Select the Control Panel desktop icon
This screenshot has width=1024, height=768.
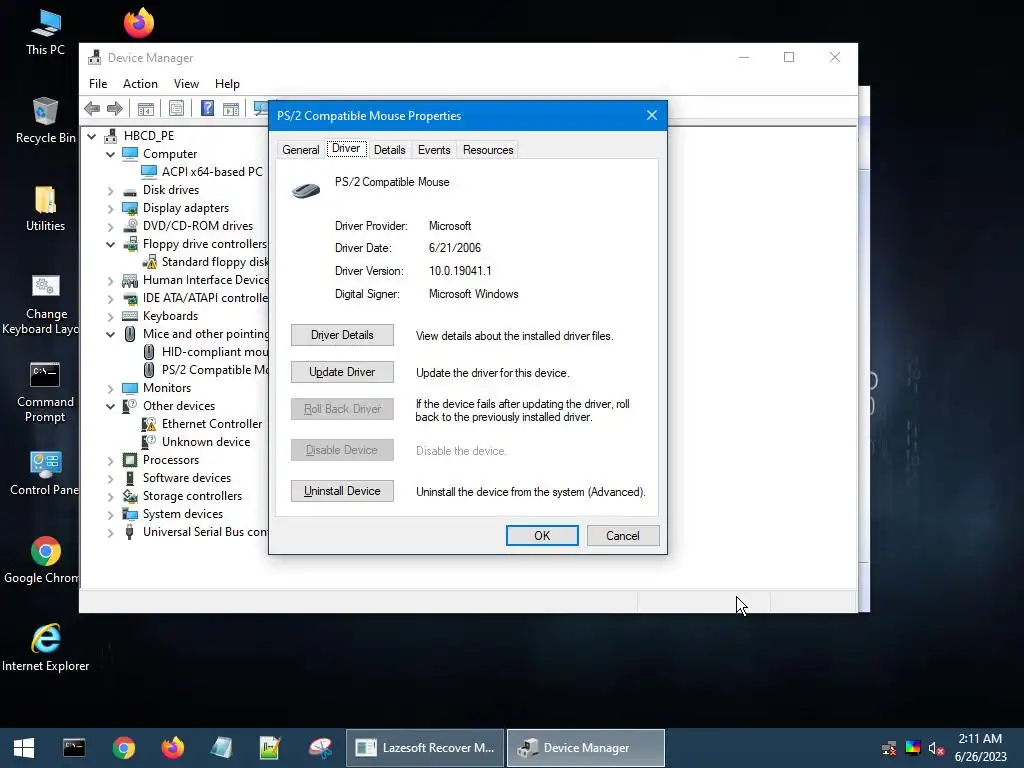tap(44, 473)
